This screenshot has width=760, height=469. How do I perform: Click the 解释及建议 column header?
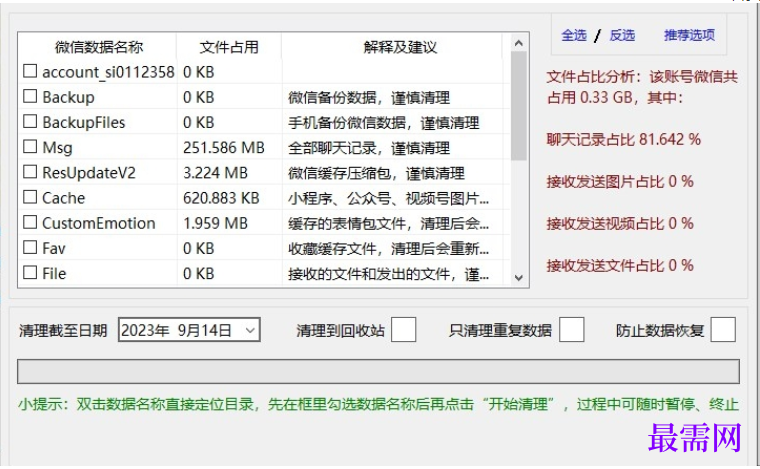(x=400, y=47)
